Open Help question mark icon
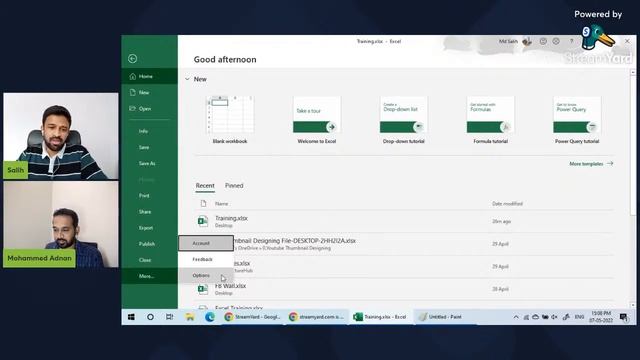Viewport: 640px width, 360px height. tap(571, 41)
